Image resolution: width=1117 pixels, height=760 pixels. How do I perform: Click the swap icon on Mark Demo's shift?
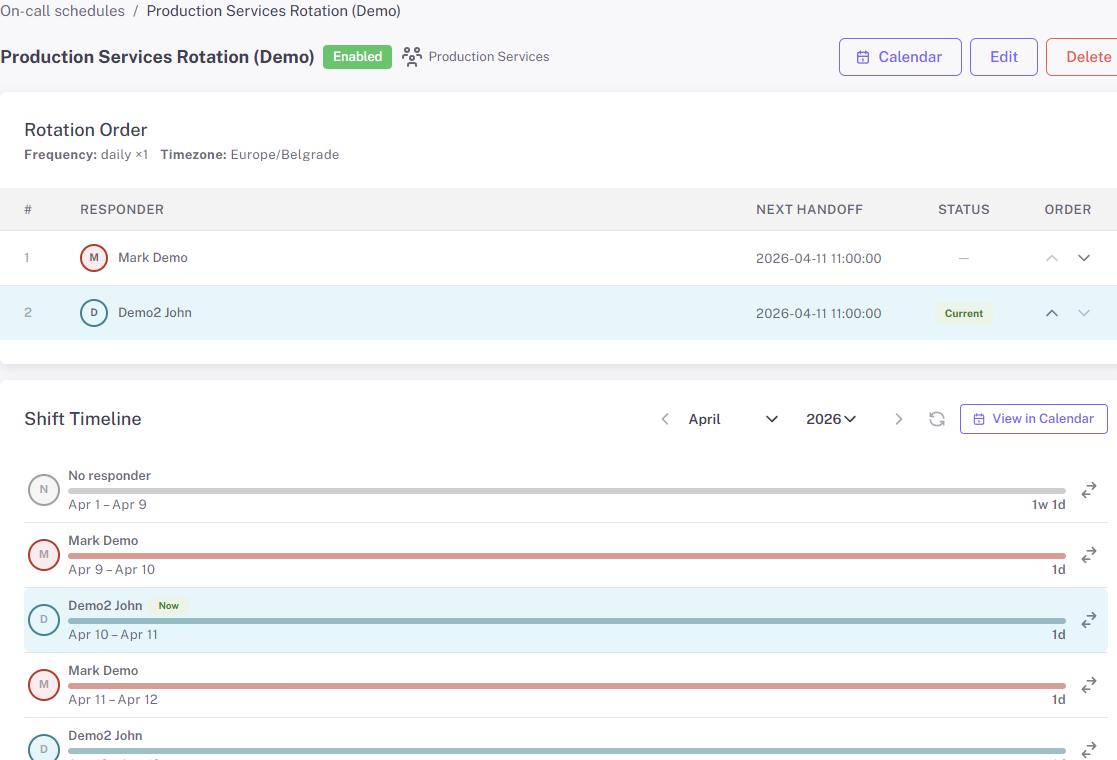click(x=1088, y=555)
